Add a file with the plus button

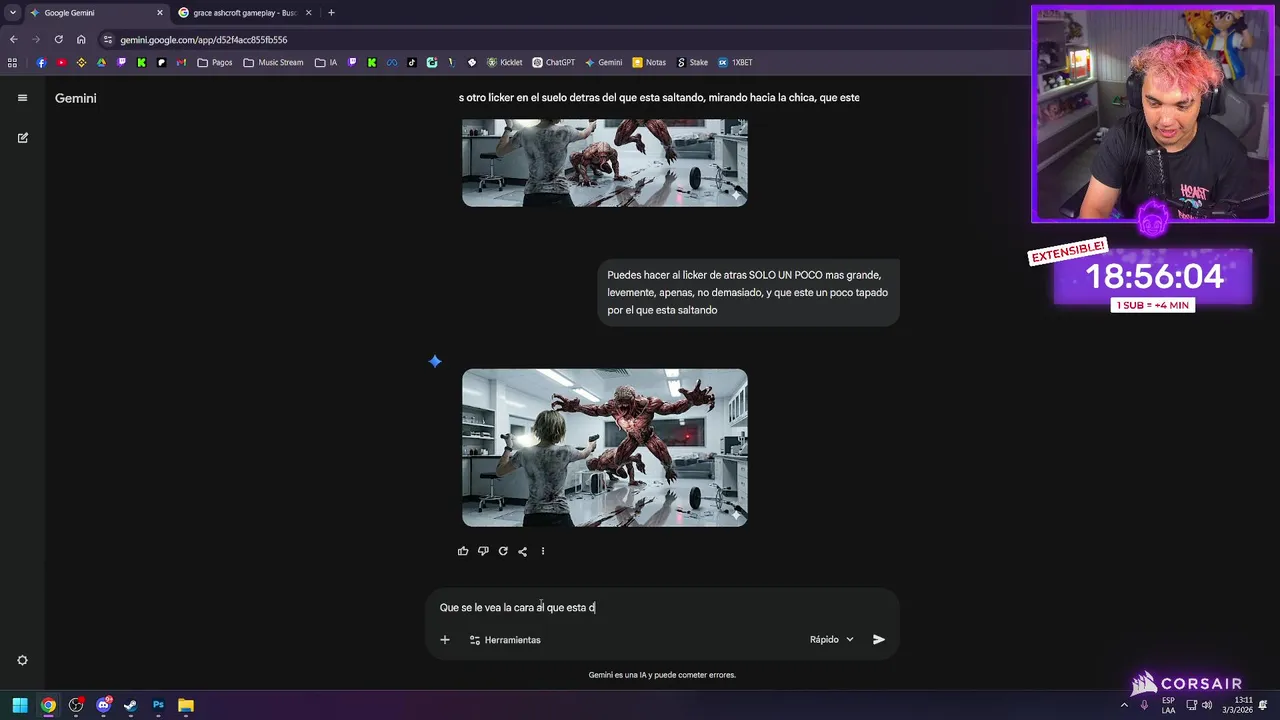(x=445, y=640)
